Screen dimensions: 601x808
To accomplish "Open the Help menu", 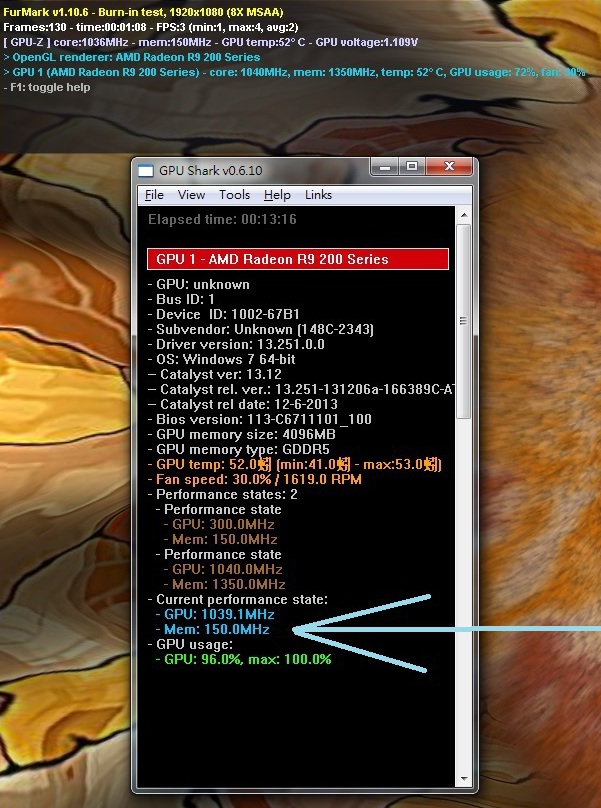I will click(x=277, y=195).
